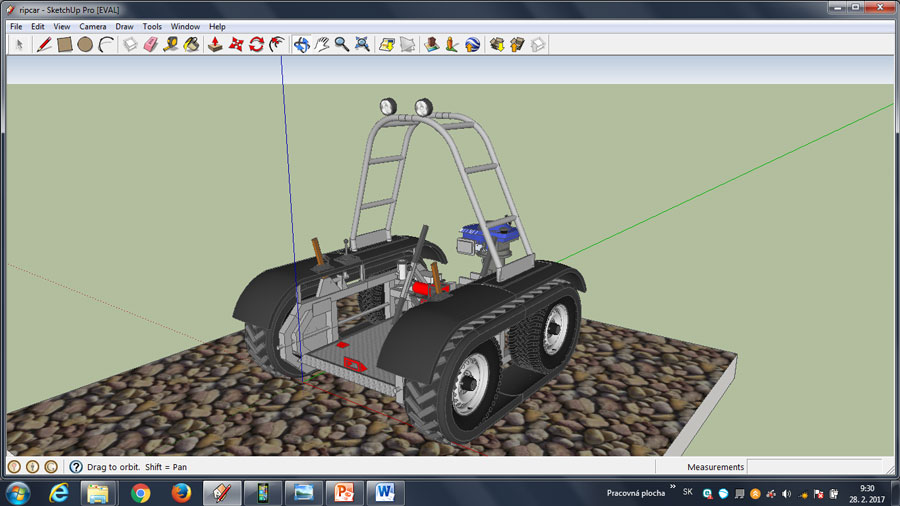The height and width of the screenshot is (506, 900).
Task: Activate the Orbit camera tool
Action: tap(301, 44)
